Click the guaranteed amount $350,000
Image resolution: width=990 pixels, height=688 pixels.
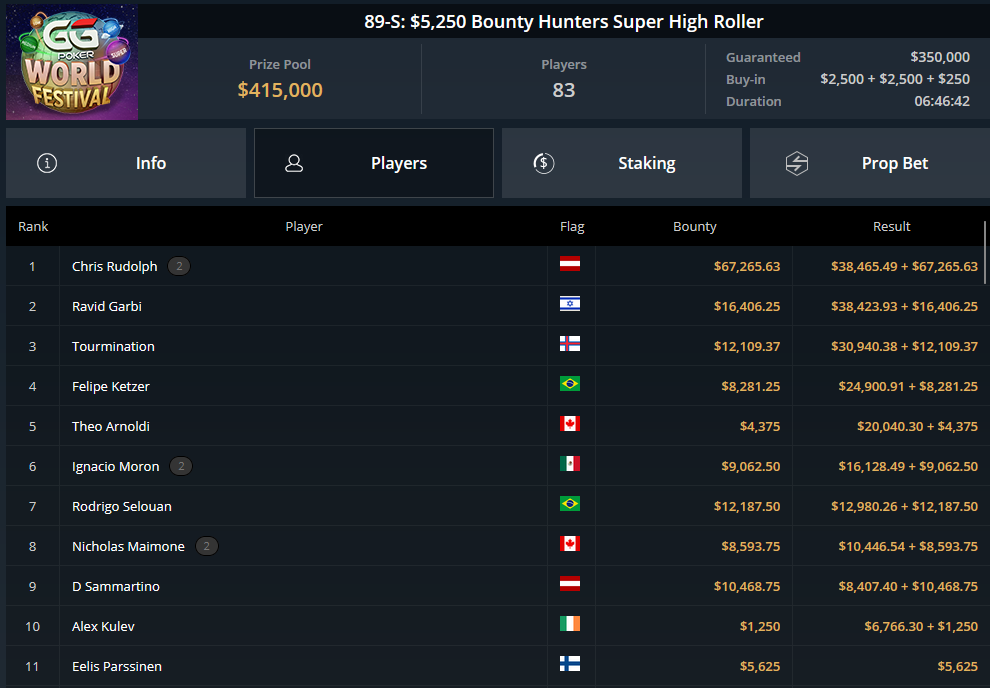(940, 57)
